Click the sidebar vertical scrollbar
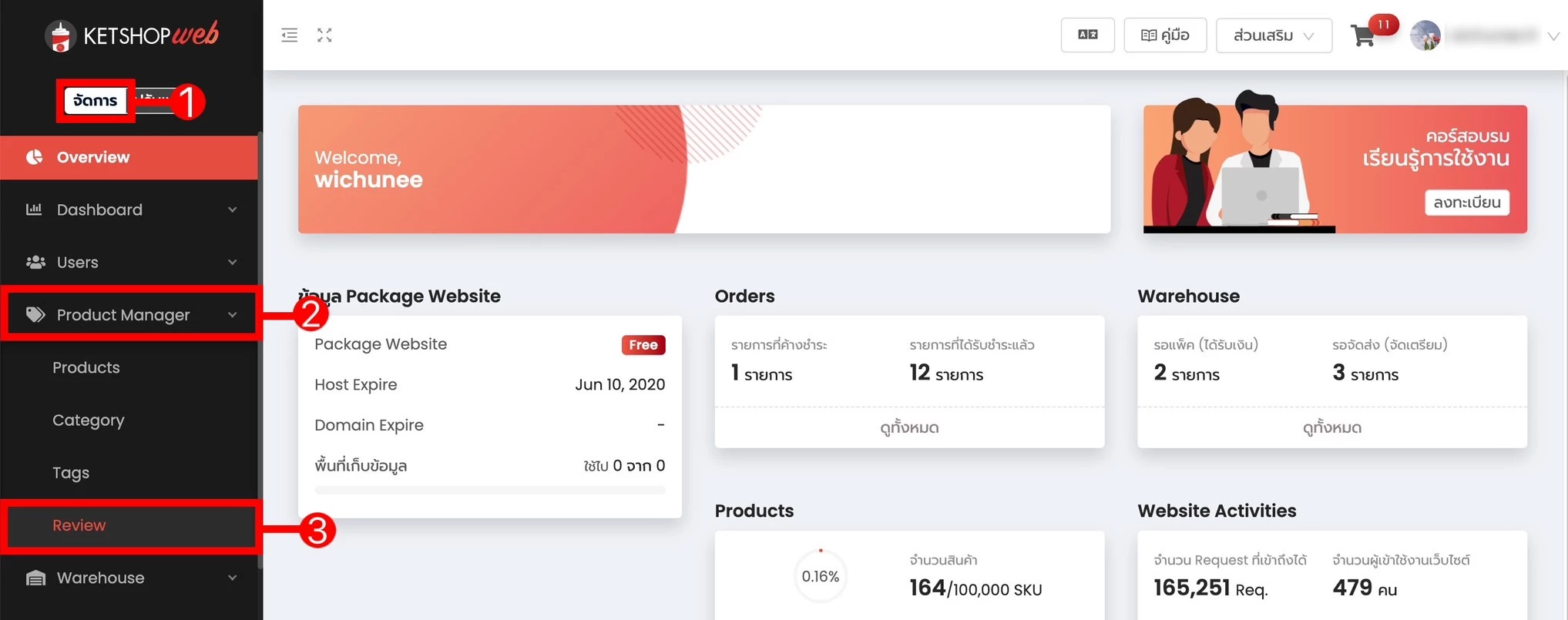 [260, 350]
